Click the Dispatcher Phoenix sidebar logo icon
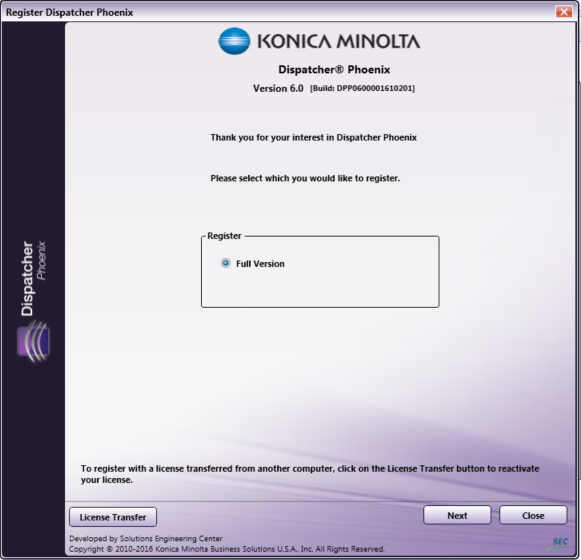581x560 pixels. tap(33, 341)
